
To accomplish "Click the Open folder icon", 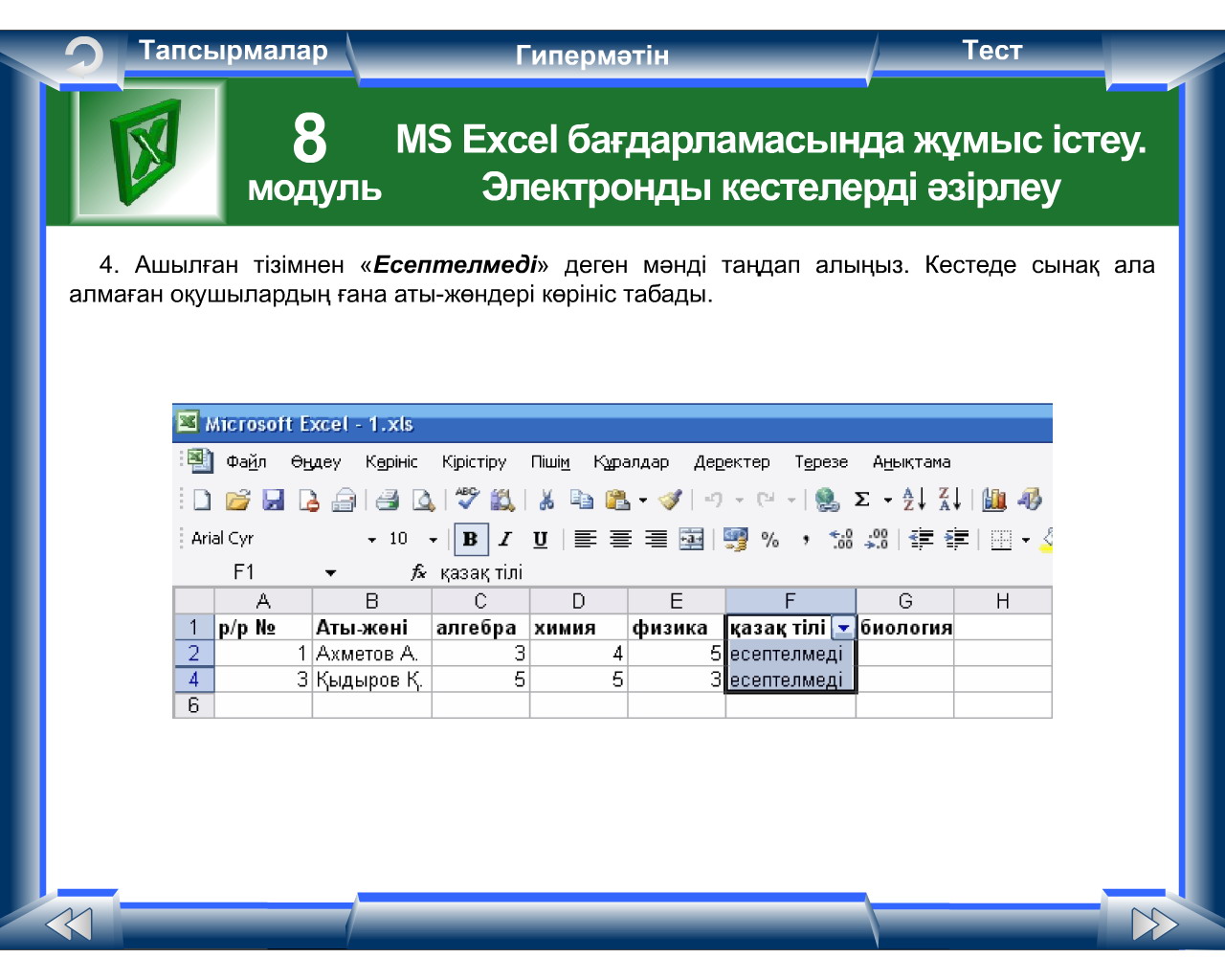I will pos(237,500).
